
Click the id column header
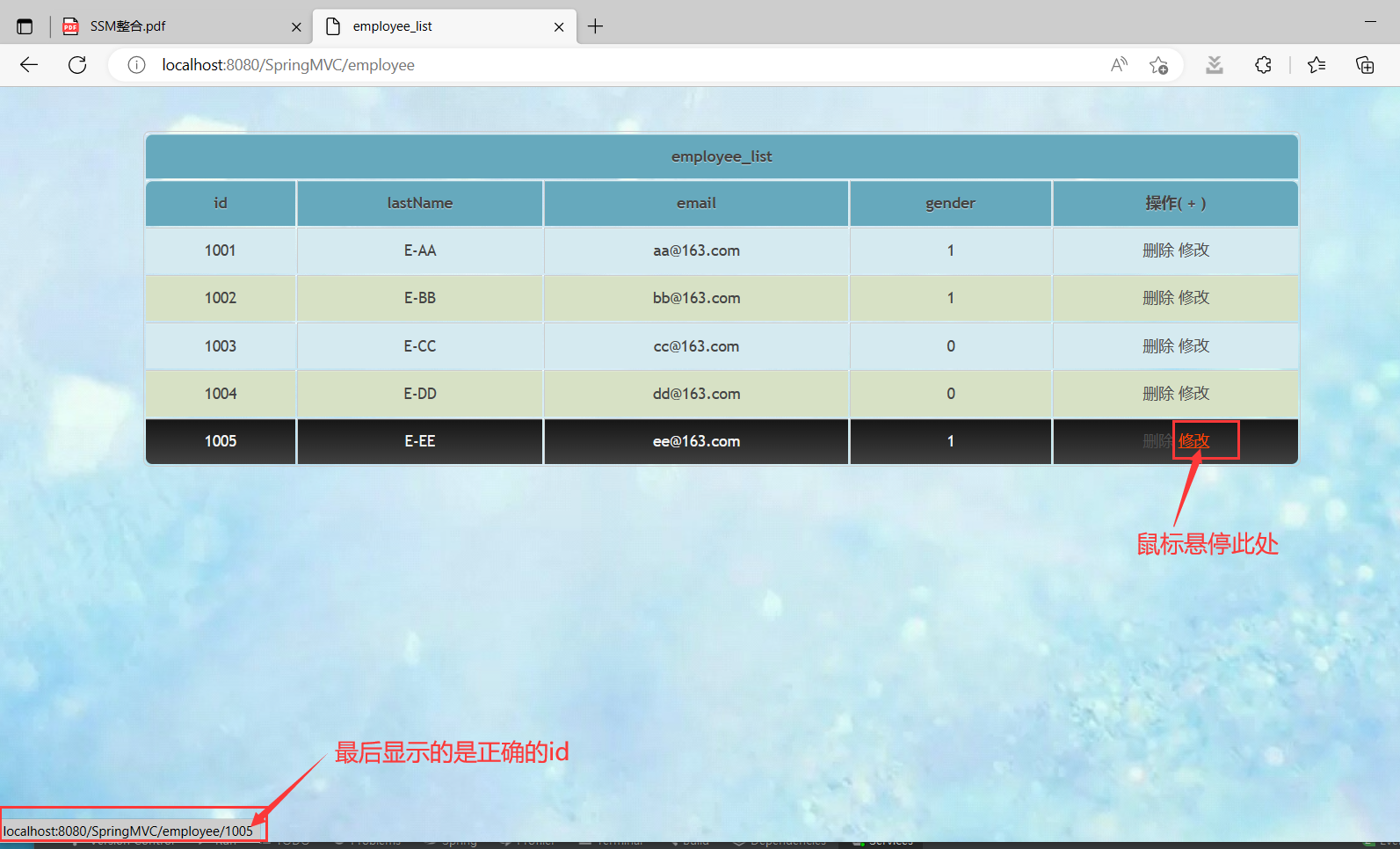[221, 203]
